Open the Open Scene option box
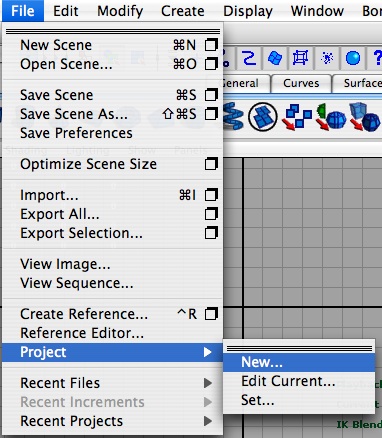Screen dimensions: 382x438 (x=211, y=64)
